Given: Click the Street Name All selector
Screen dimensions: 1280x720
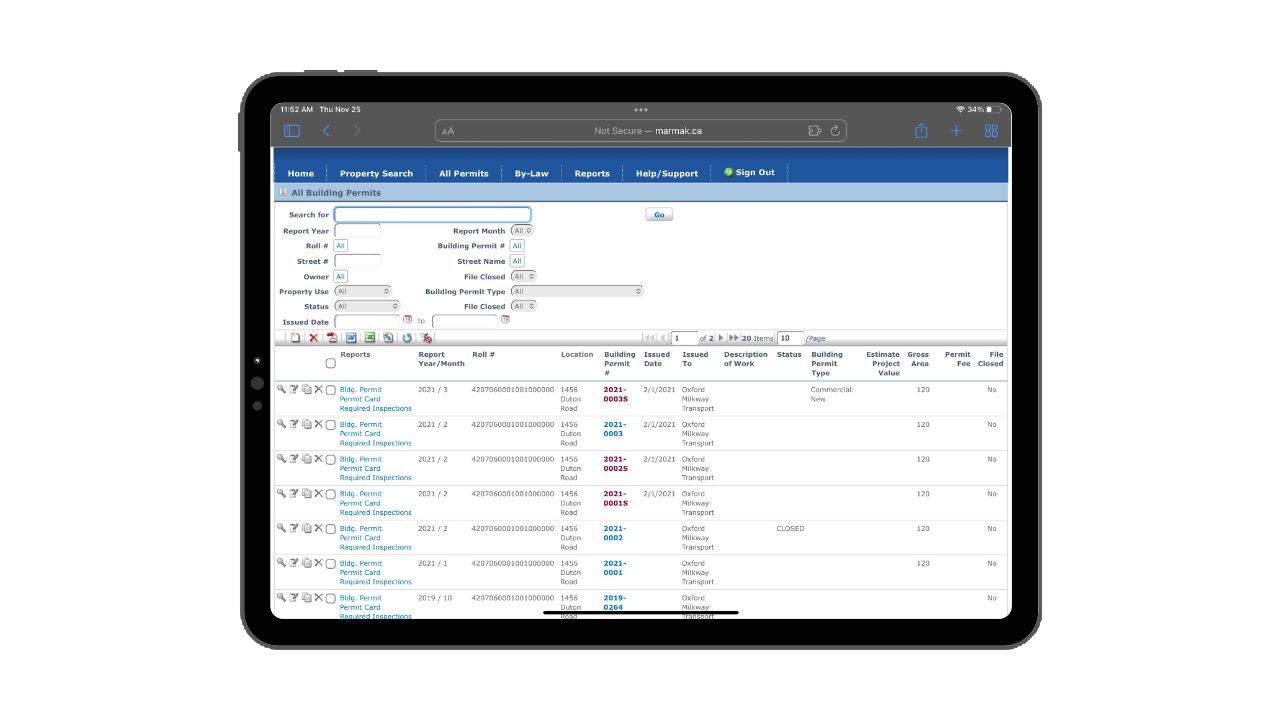Looking at the screenshot, I should click(x=517, y=261).
